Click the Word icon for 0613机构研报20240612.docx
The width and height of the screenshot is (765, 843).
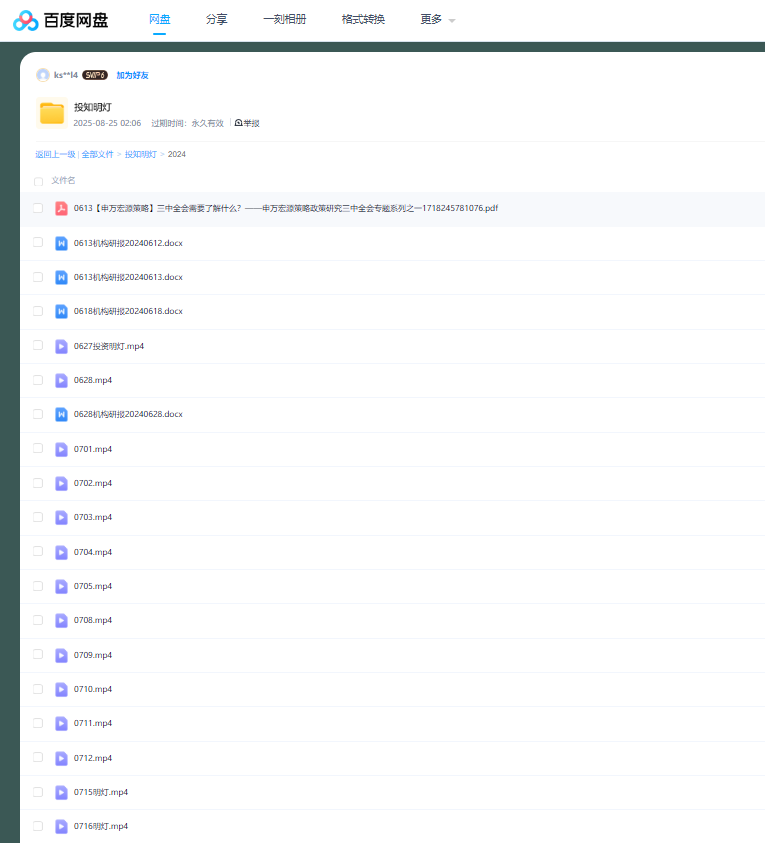tap(61, 243)
